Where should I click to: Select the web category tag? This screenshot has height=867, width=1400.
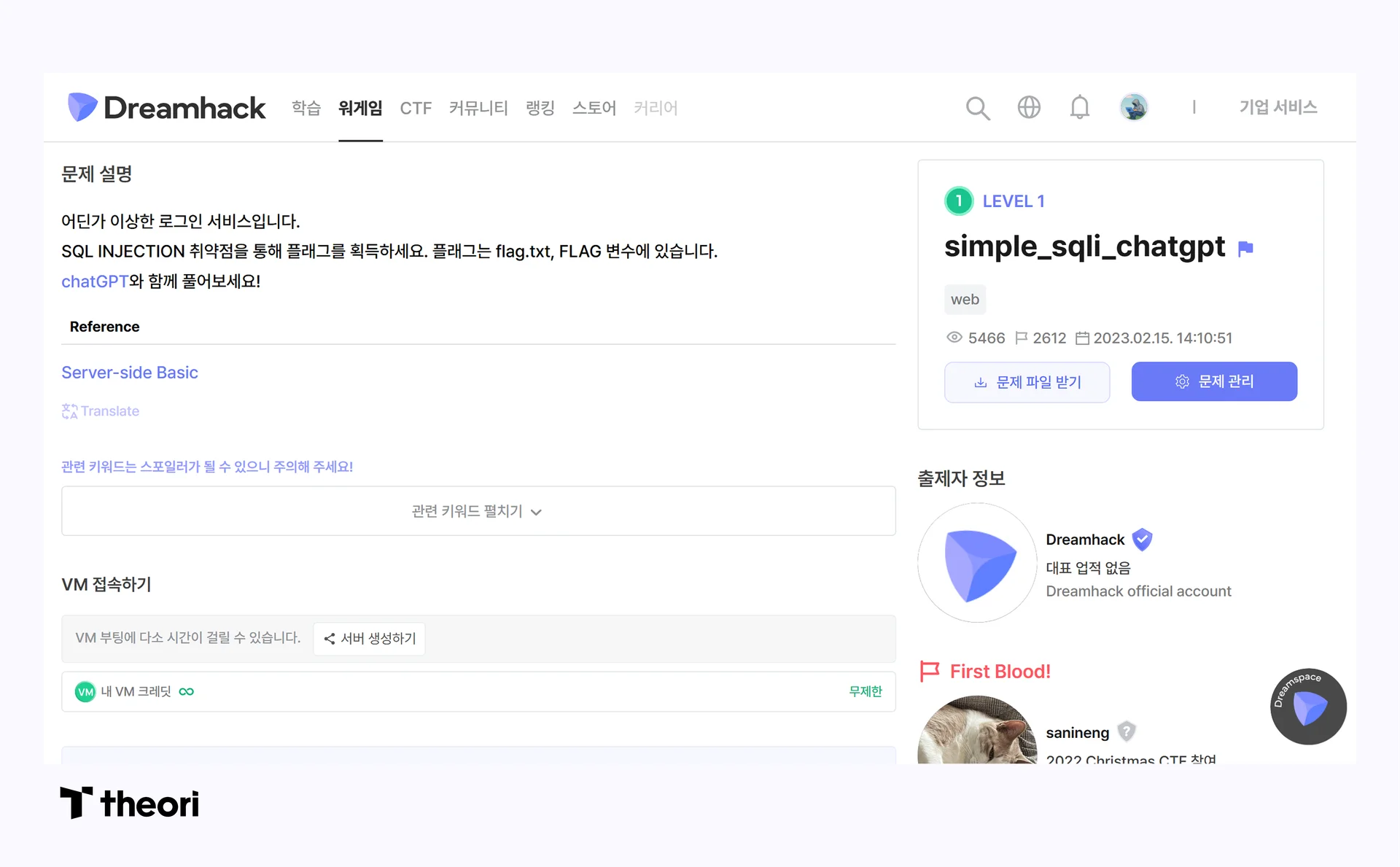pos(965,299)
